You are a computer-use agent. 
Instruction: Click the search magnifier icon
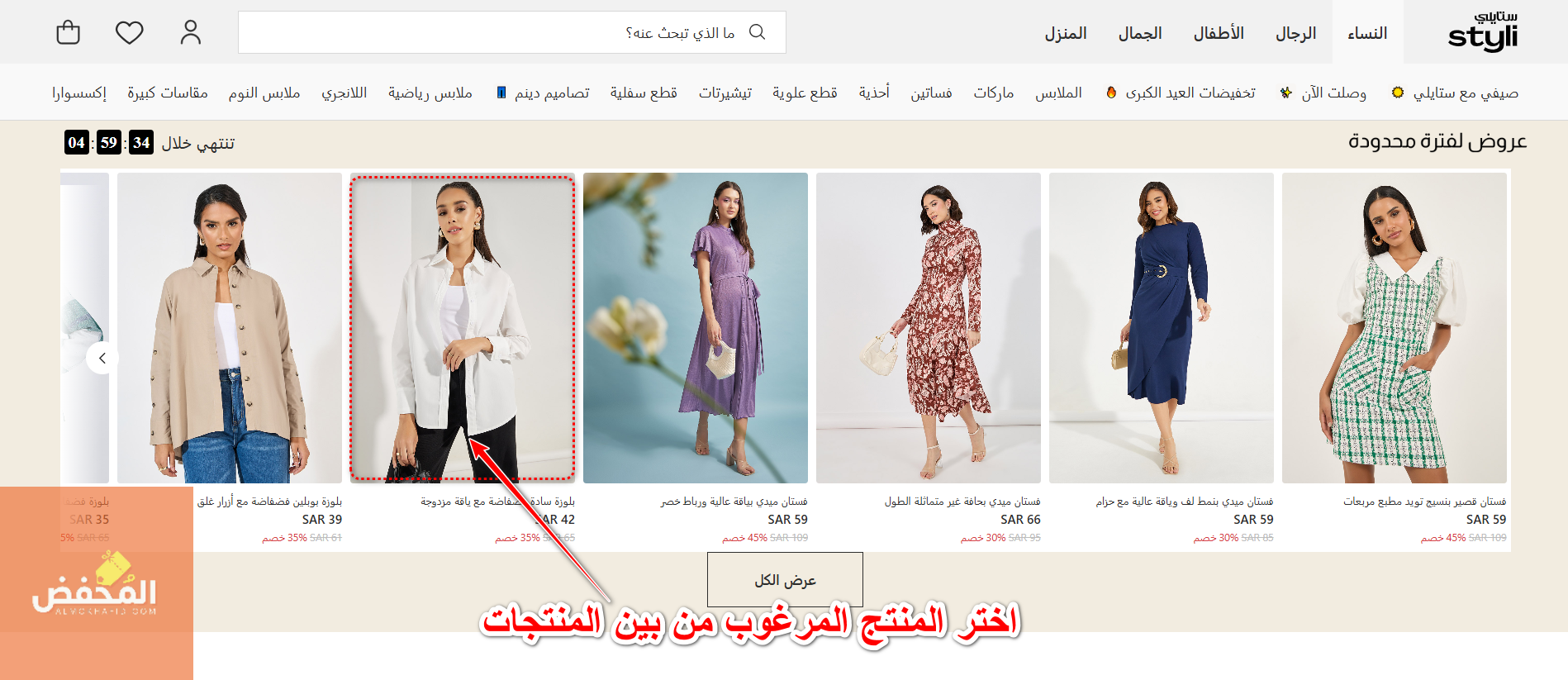(757, 31)
